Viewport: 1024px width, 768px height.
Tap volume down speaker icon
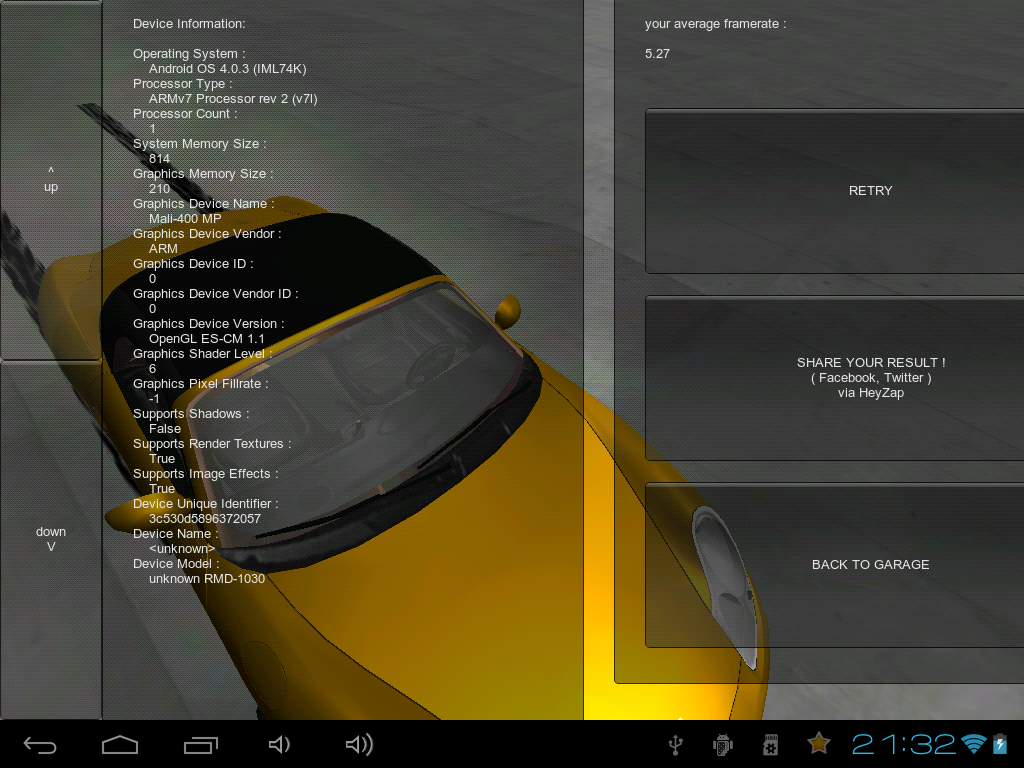click(x=280, y=744)
